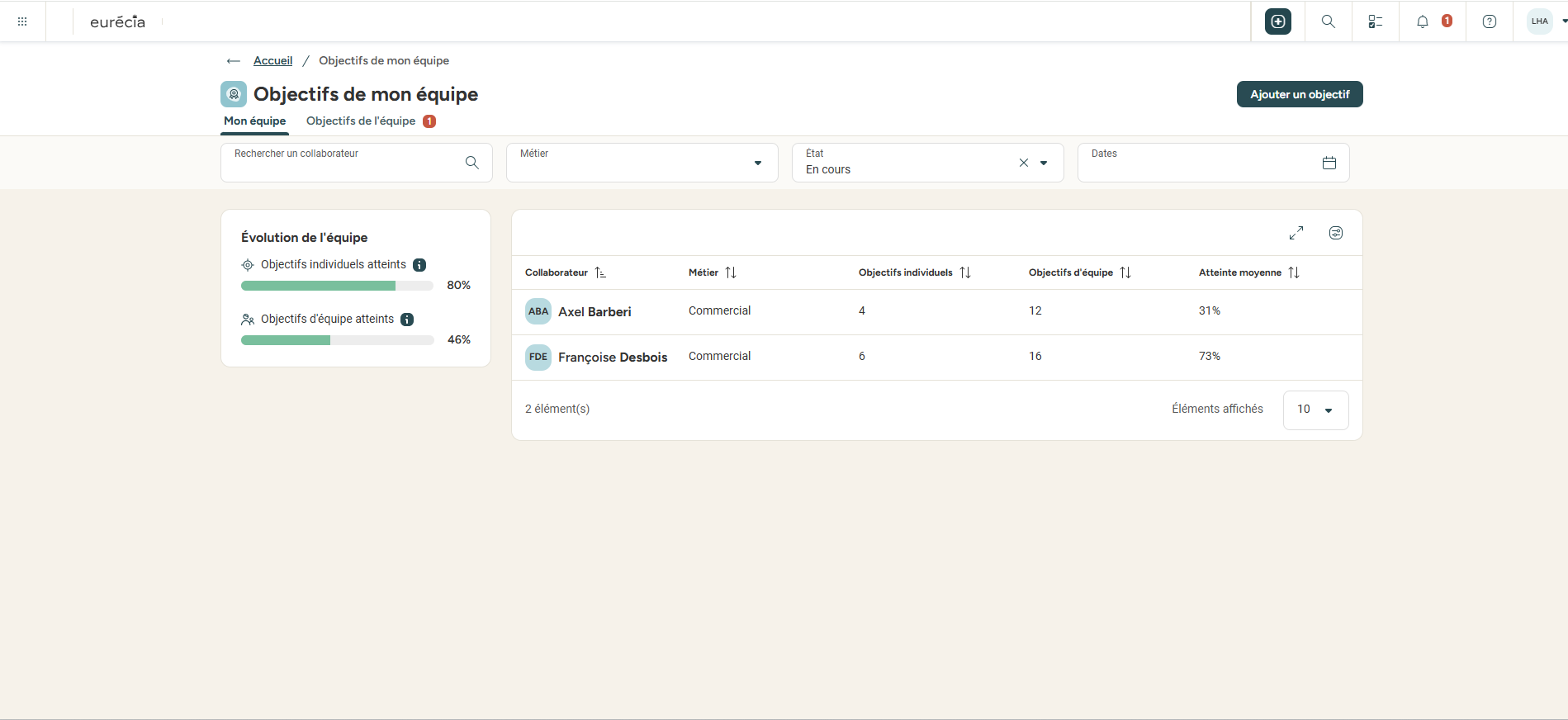
Task: Open the État dropdown arrow
Action: 1044,163
